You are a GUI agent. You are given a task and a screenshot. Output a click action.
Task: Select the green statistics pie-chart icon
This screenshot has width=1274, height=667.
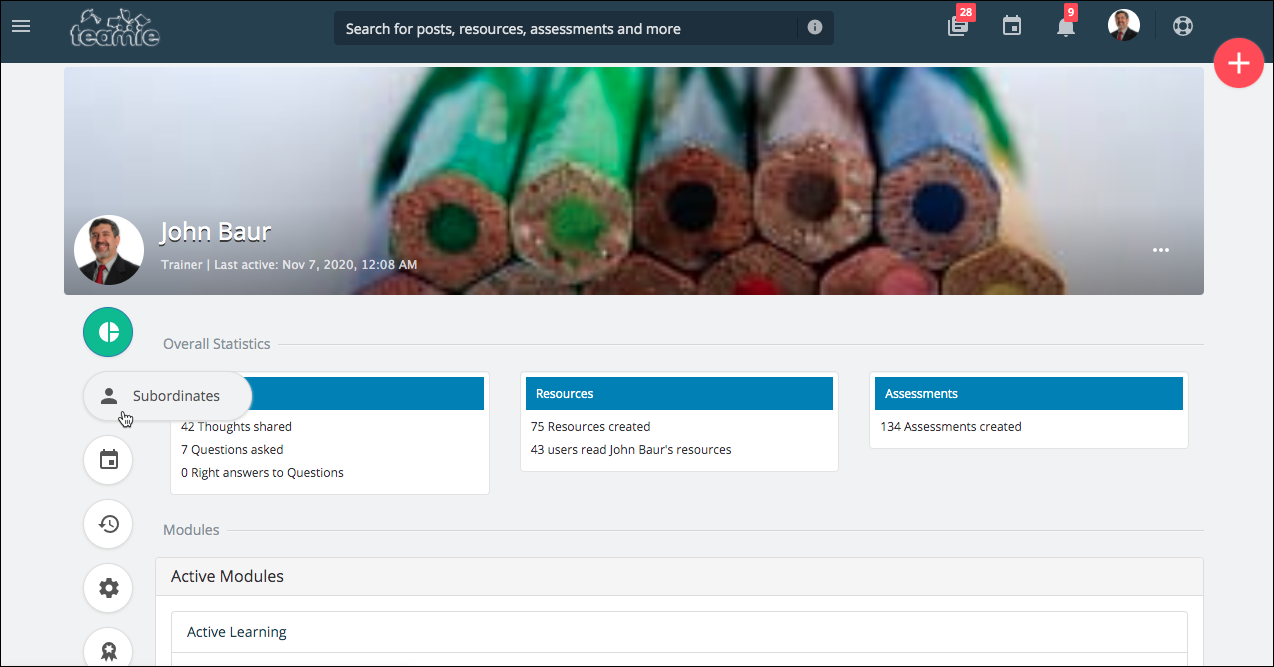(108, 332)
